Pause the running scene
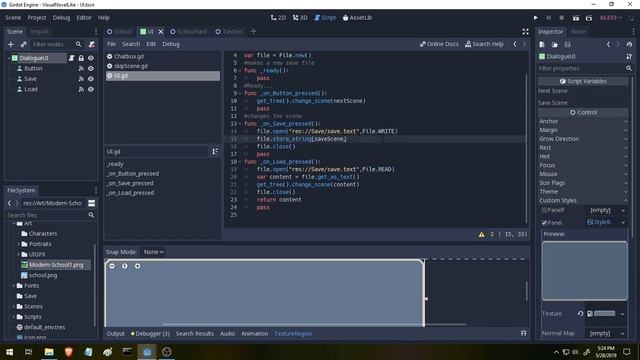 point(549,18)
